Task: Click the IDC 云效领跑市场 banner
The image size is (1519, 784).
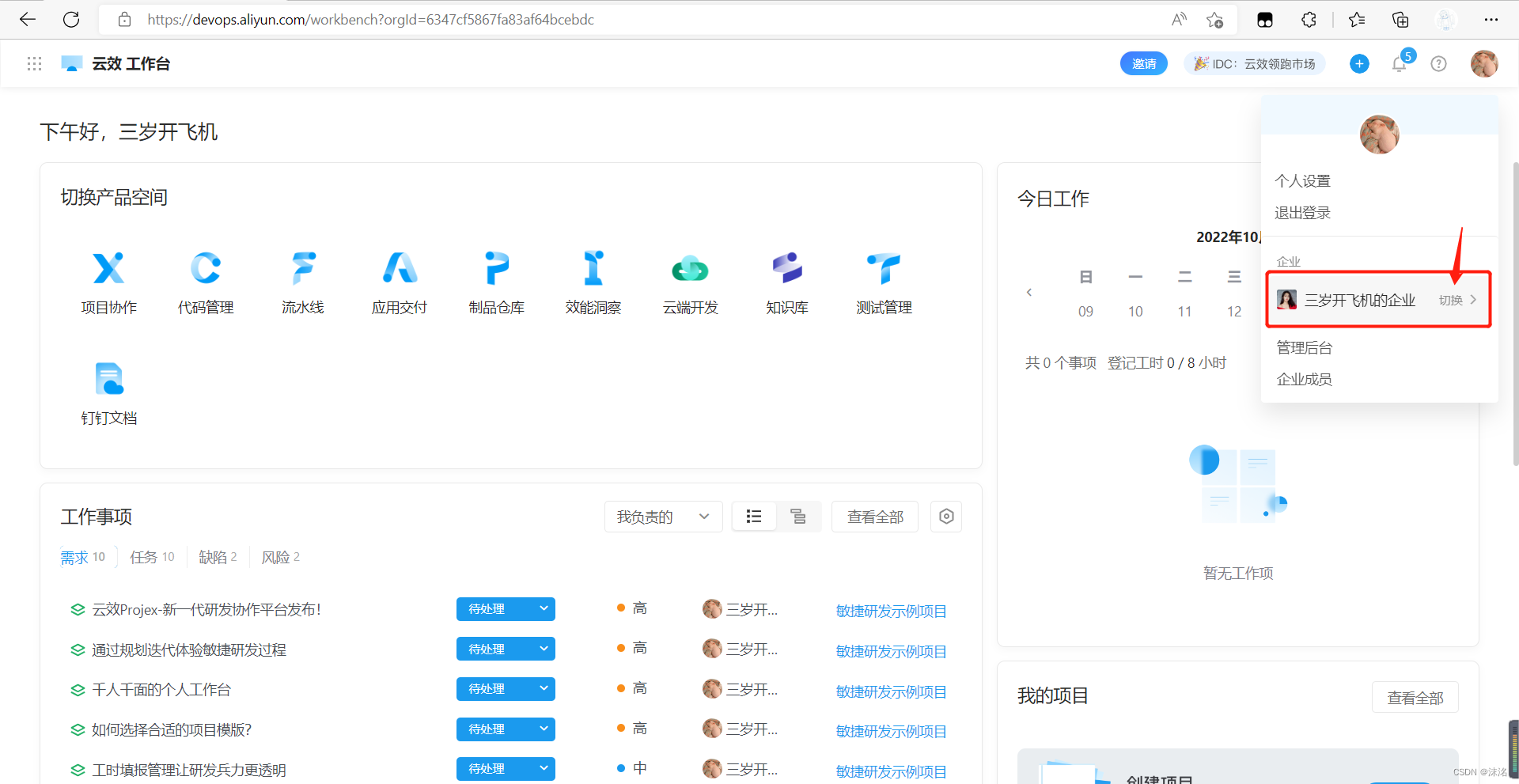Action: click(x=1255, y=63)
